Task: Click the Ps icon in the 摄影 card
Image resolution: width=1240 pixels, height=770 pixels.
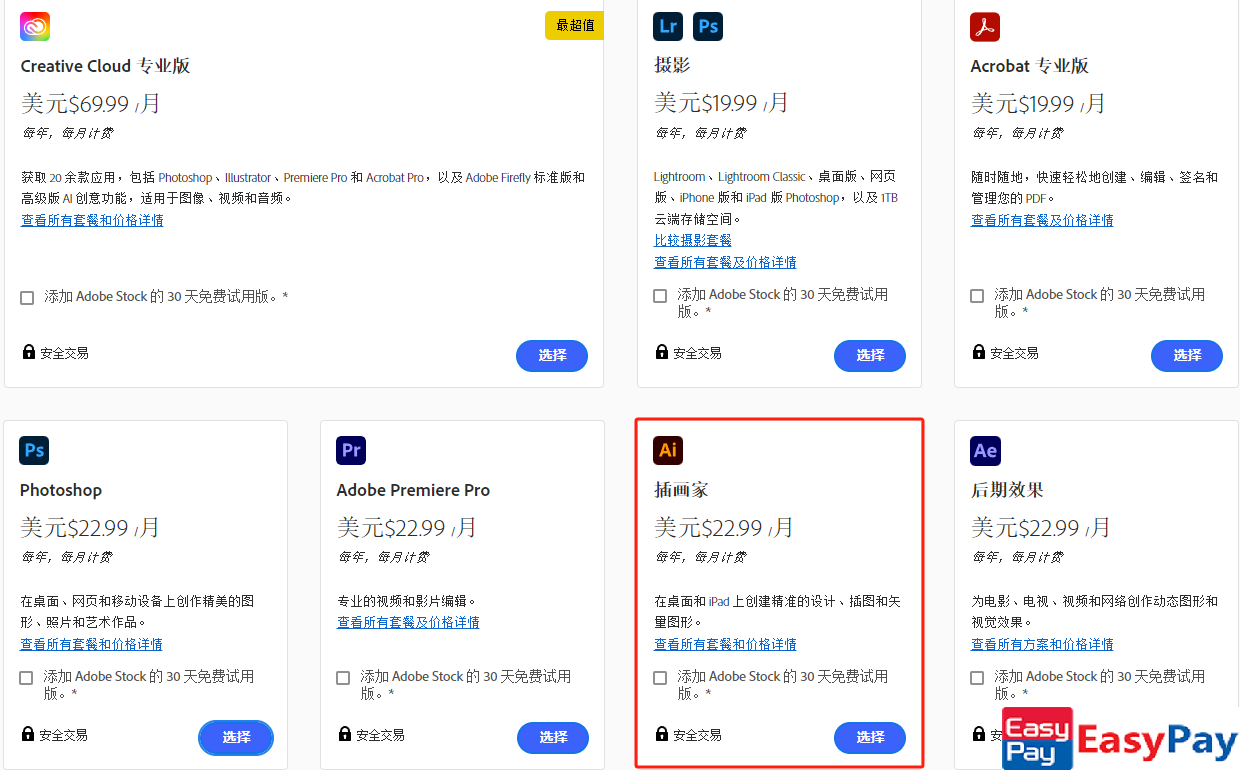Action: (708, 26)
